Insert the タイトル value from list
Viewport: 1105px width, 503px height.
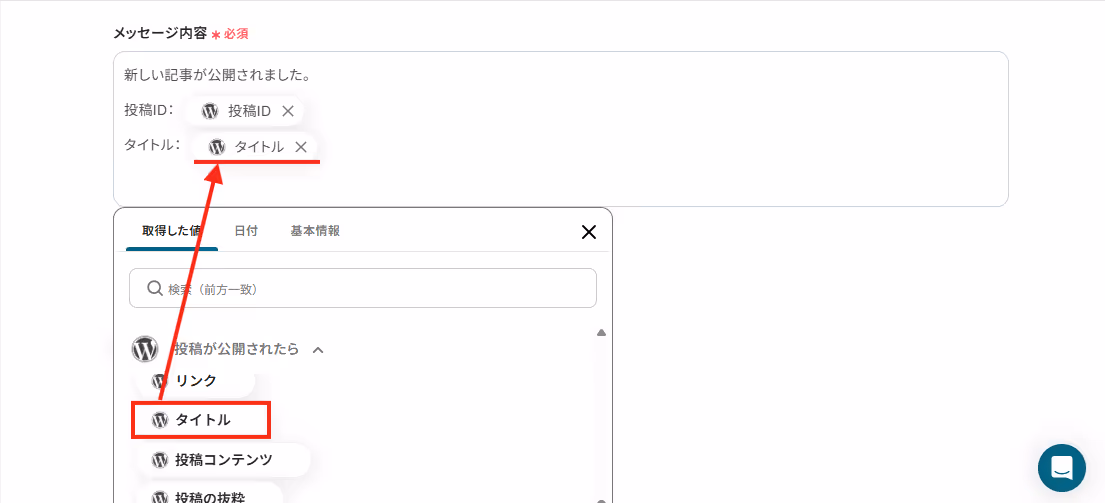pos(202,421)
